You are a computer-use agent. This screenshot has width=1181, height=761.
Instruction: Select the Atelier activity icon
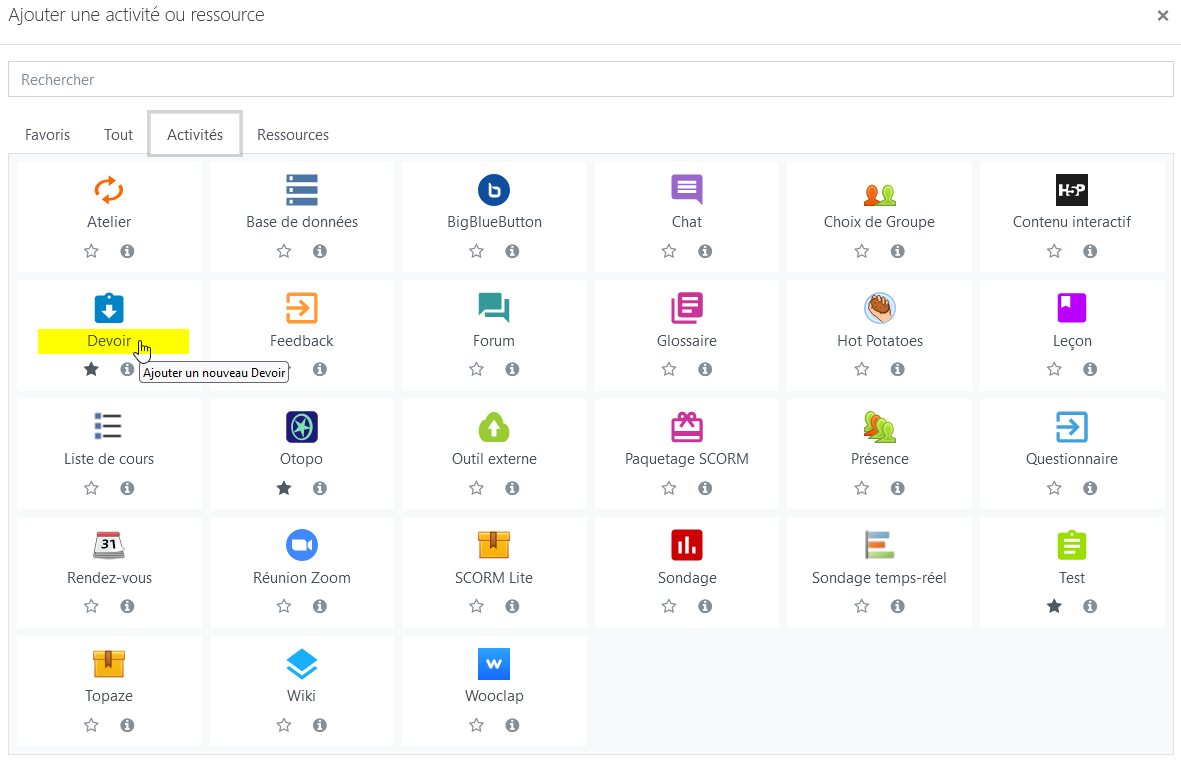click(x=109, y=190)
